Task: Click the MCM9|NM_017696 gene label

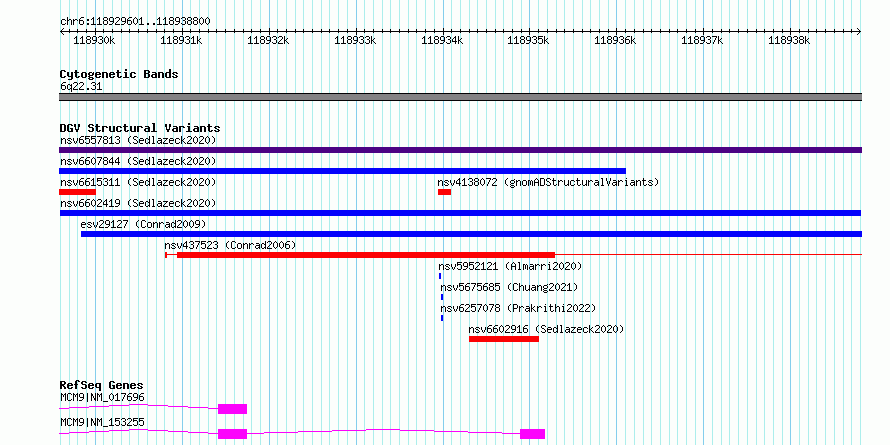Action: pos(102,397)
